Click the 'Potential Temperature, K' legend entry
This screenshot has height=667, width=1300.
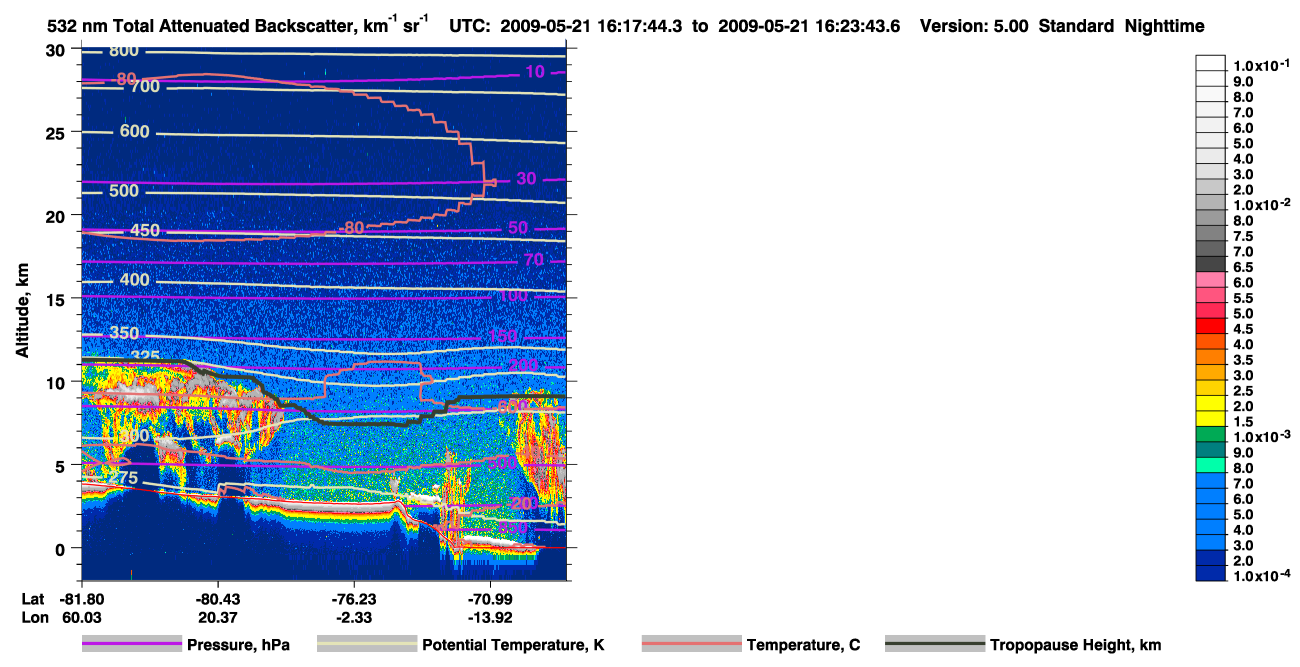[x=513, y=645]
